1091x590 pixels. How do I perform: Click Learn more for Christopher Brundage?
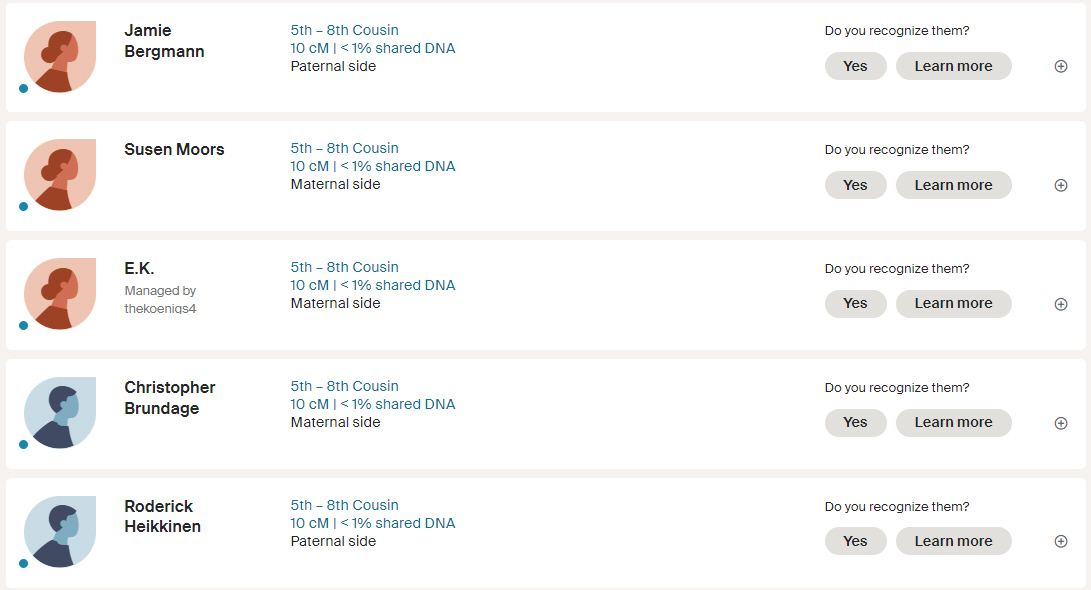[953, 422]
